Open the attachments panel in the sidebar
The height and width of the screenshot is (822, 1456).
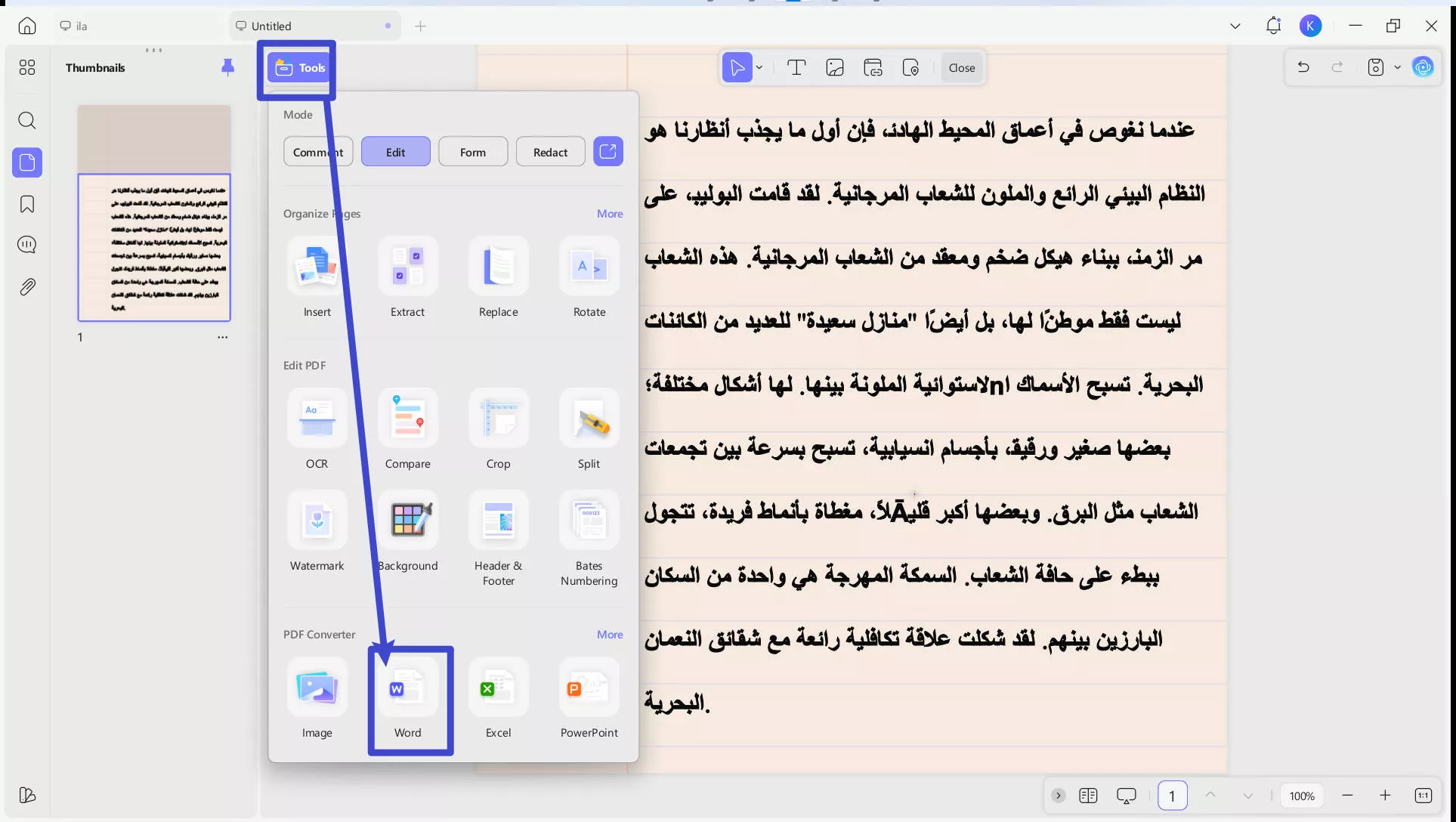[27, 286]
